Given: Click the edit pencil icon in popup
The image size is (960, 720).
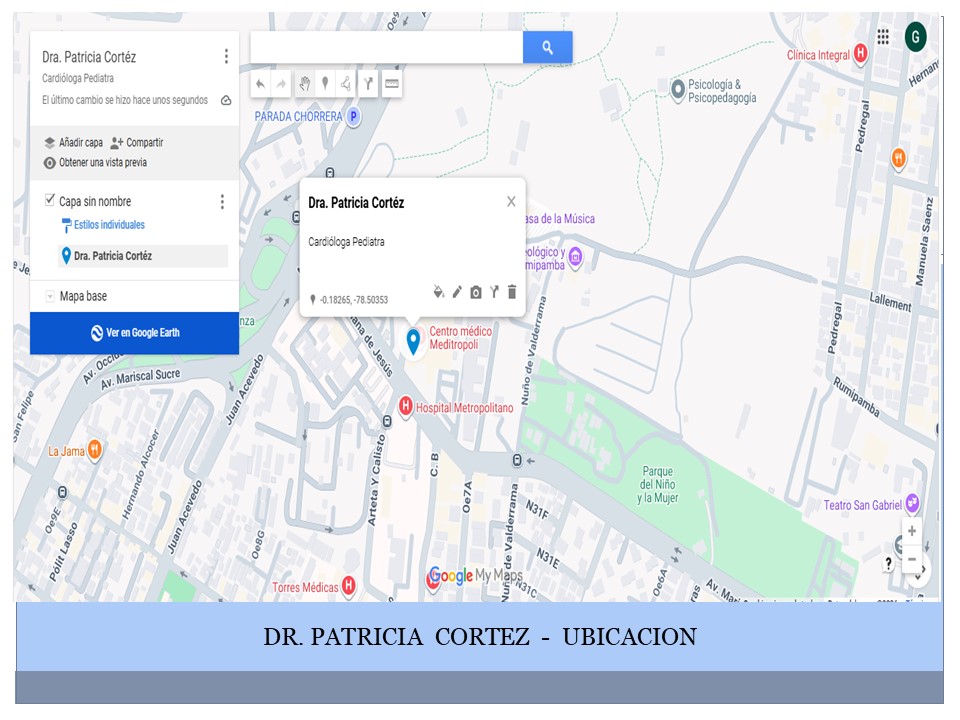Looking at the screenshot, I should pos(457,292).
